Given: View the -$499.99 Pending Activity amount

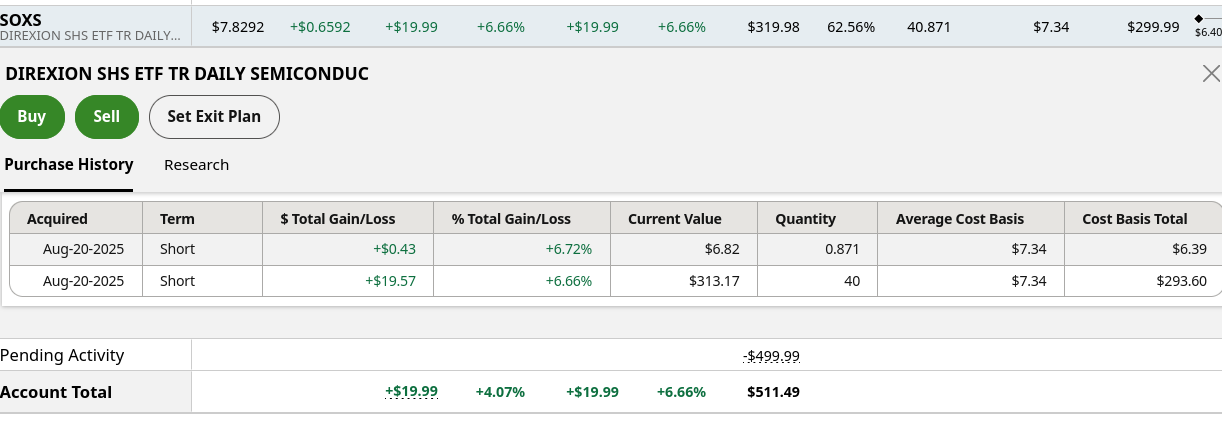Looking at the screenshot, I should click(771, 356).
